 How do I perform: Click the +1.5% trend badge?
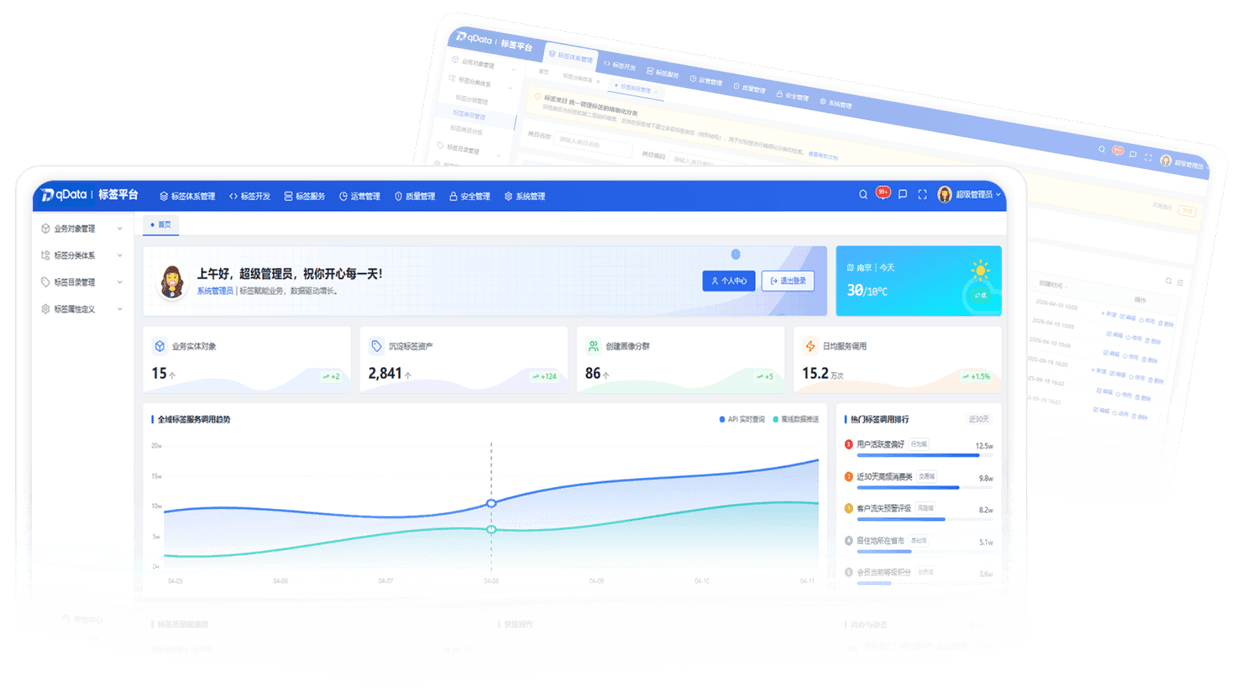point(978,377)
